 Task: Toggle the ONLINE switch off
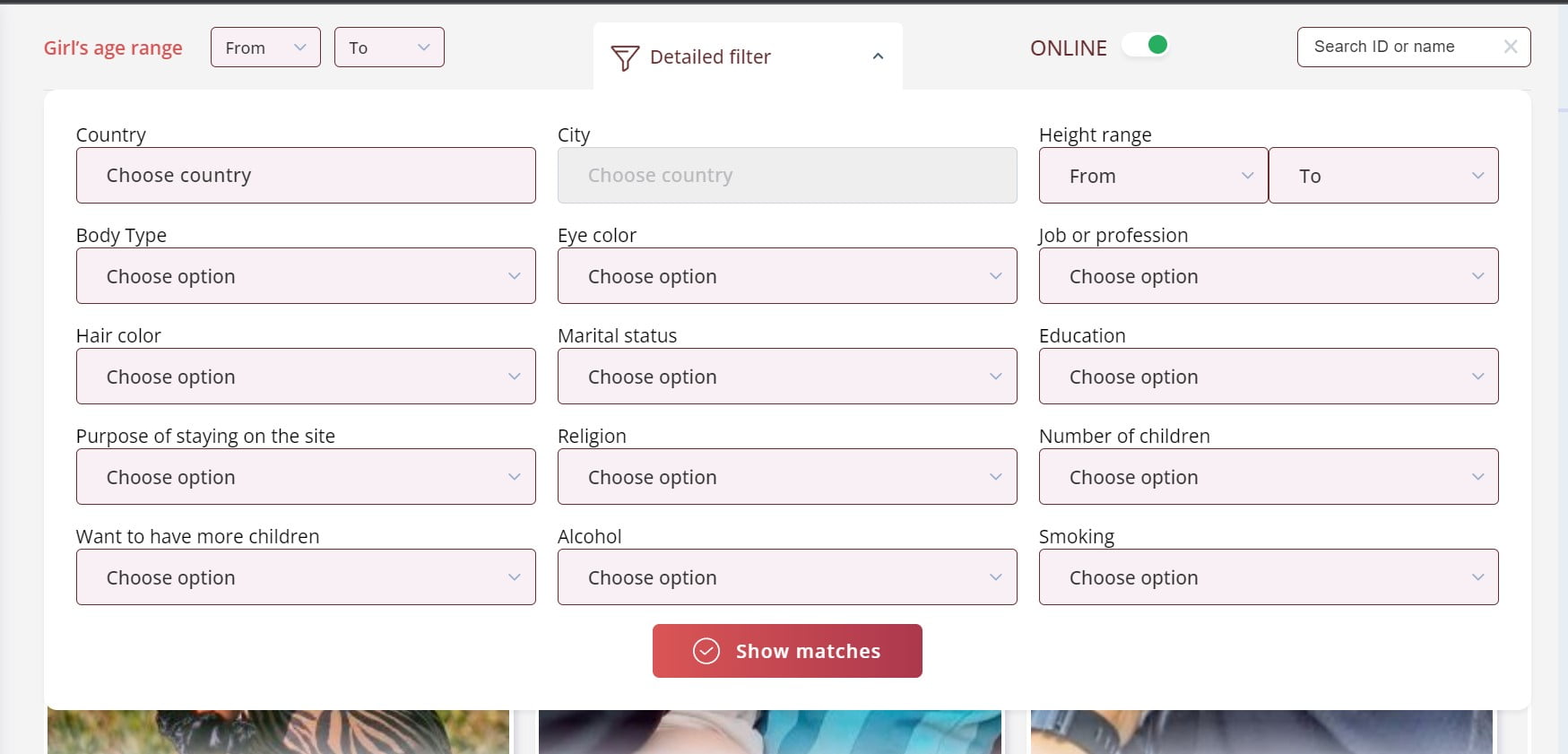pyautogui.click(x=1147, y=46)
